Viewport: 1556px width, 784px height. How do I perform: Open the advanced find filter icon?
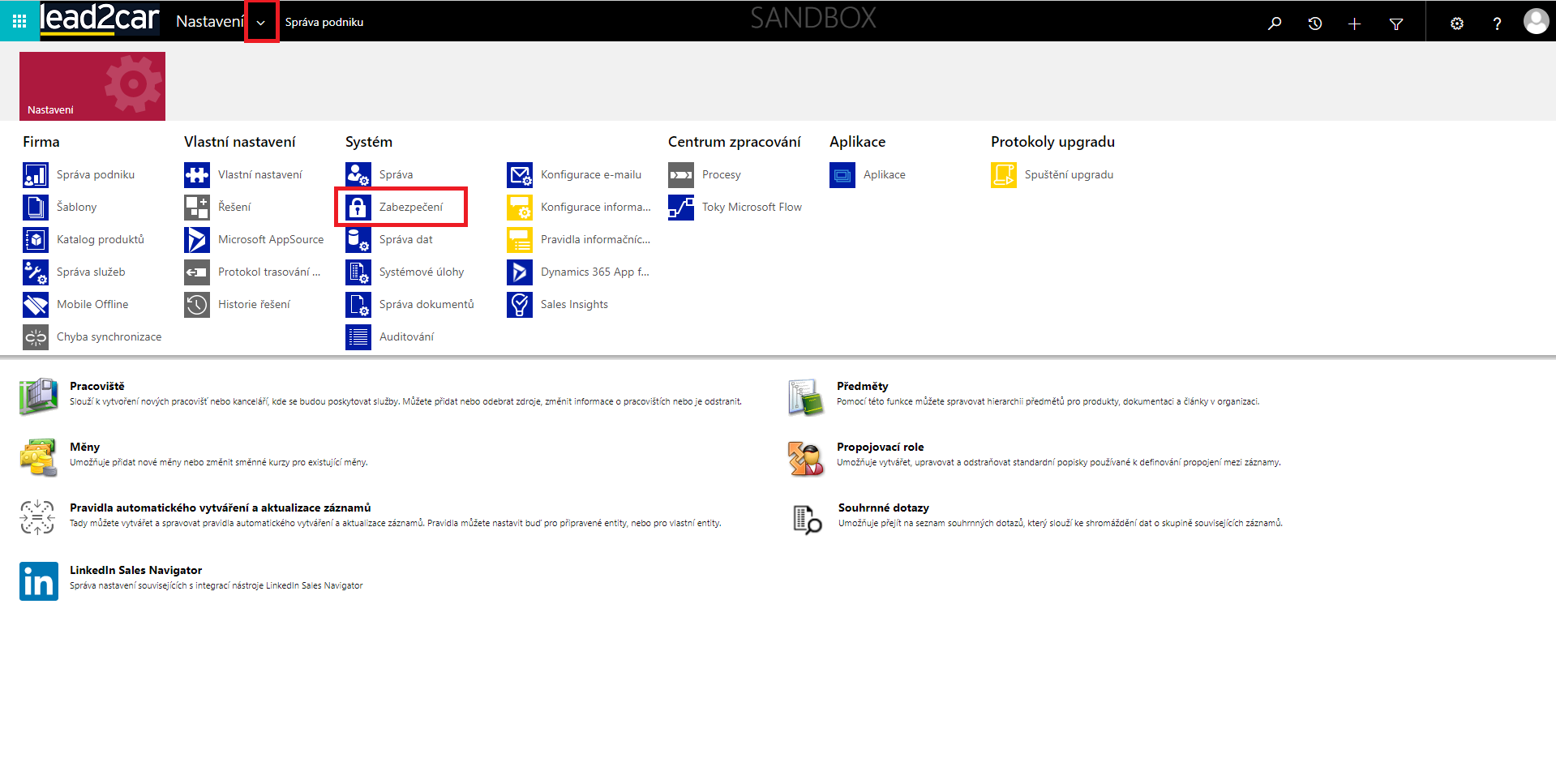pyautogui.click(x=1395, y=24)
